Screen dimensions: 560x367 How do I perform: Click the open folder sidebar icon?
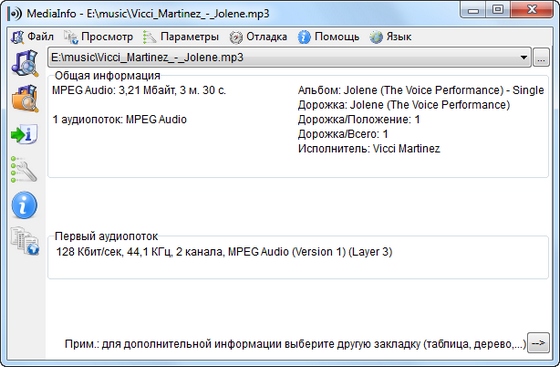25,99
